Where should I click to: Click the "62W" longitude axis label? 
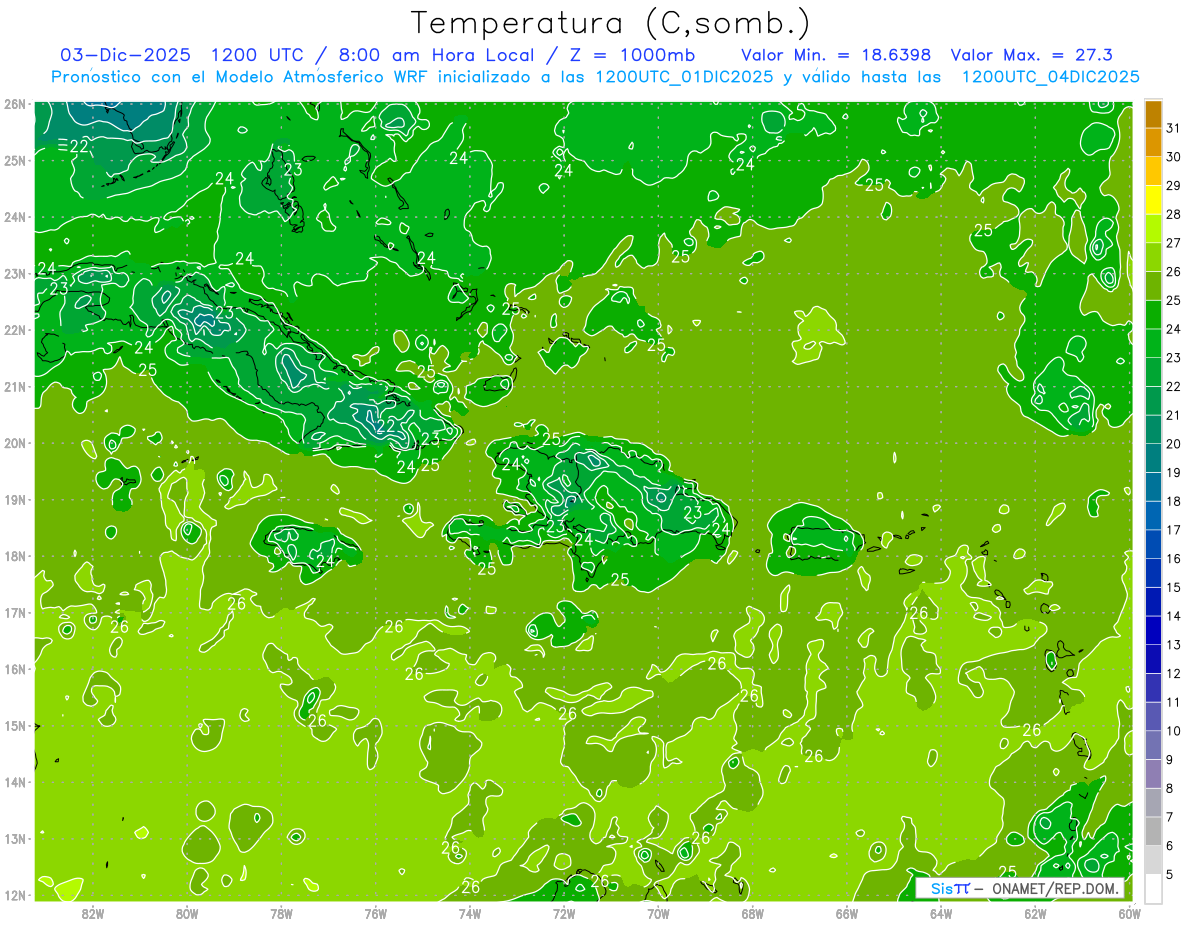(1035, 913)
